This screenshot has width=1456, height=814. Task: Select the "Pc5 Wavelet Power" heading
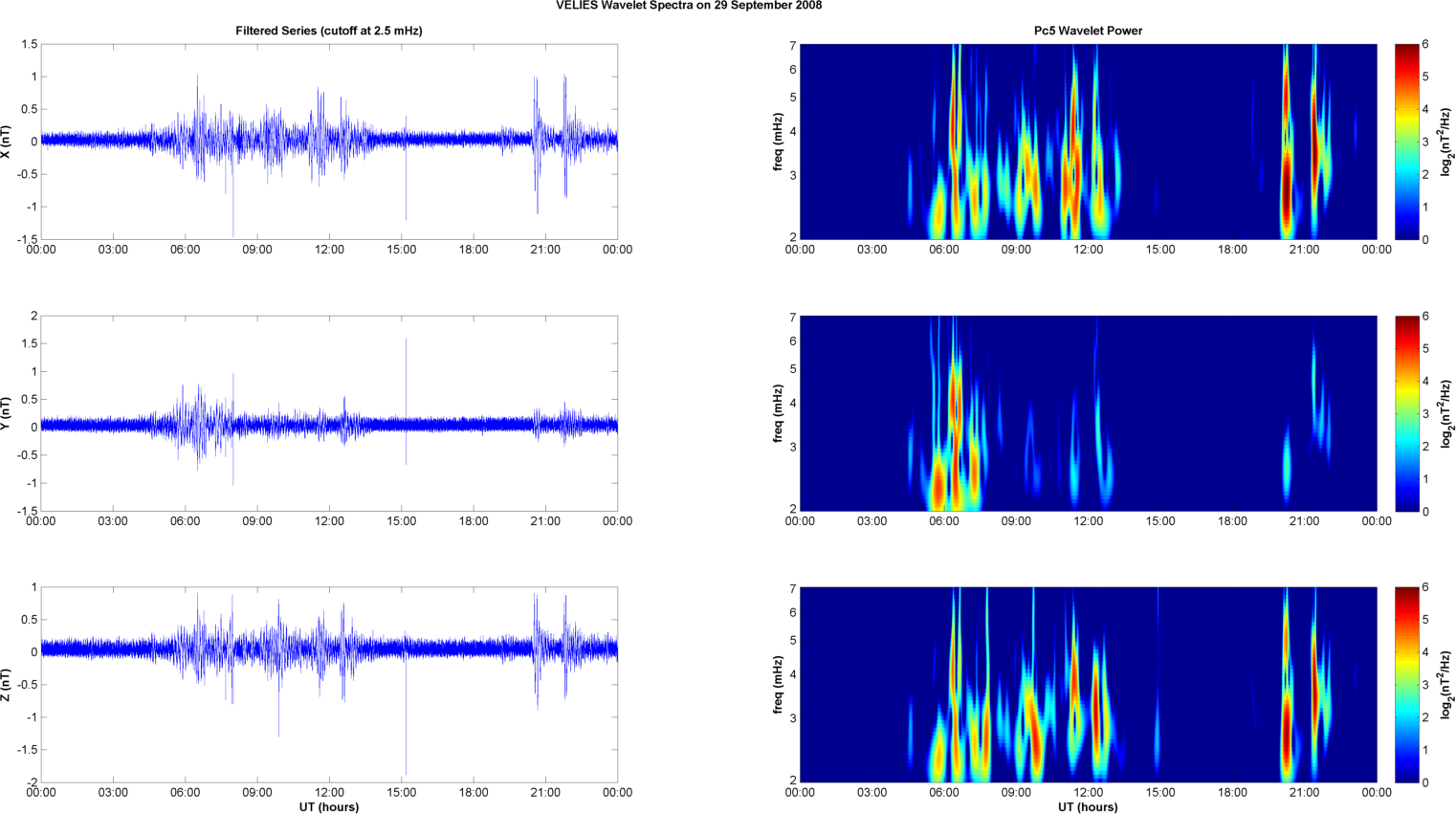click(x=1088, y=31)
